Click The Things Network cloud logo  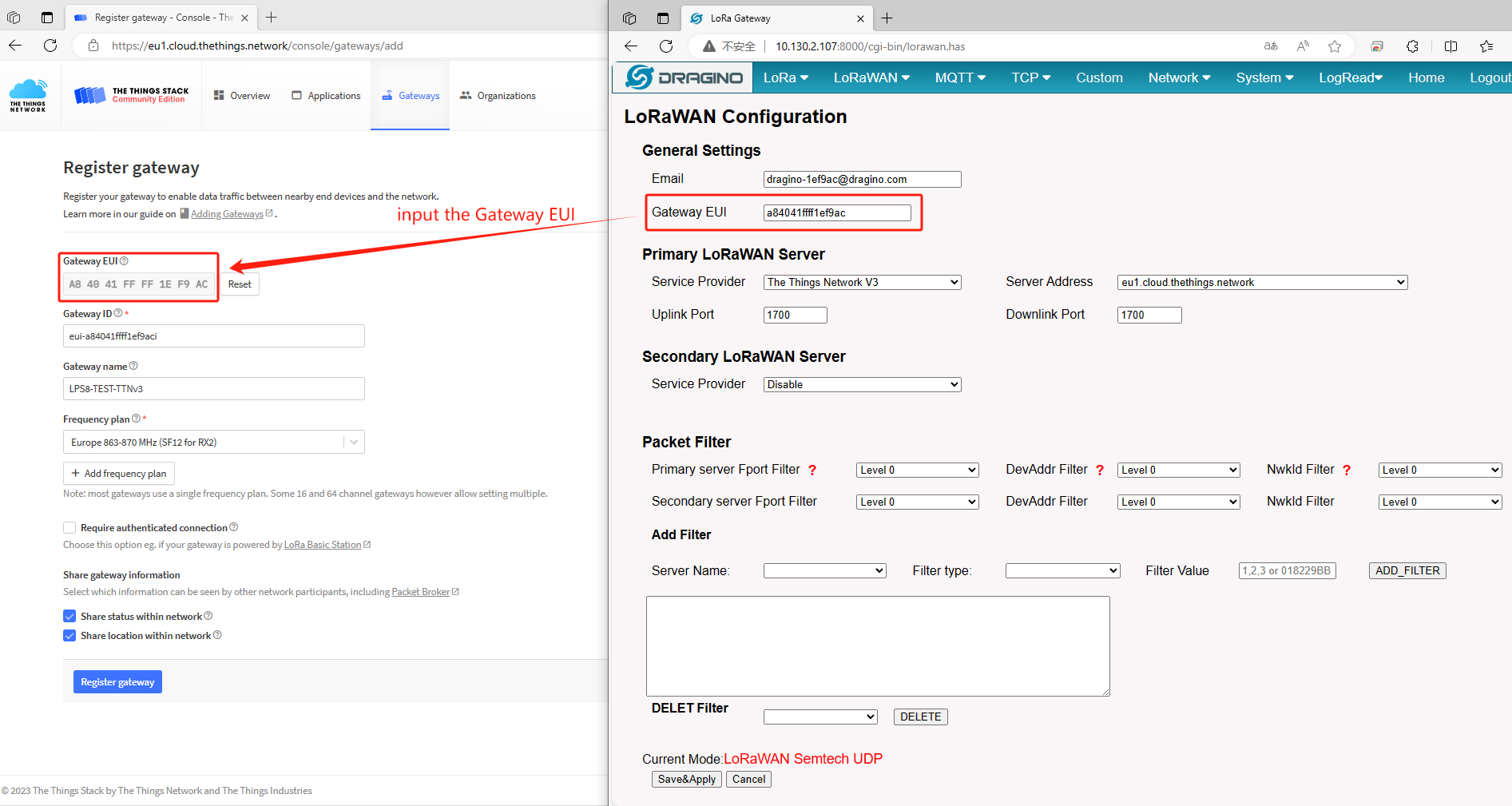pos(28,95)
